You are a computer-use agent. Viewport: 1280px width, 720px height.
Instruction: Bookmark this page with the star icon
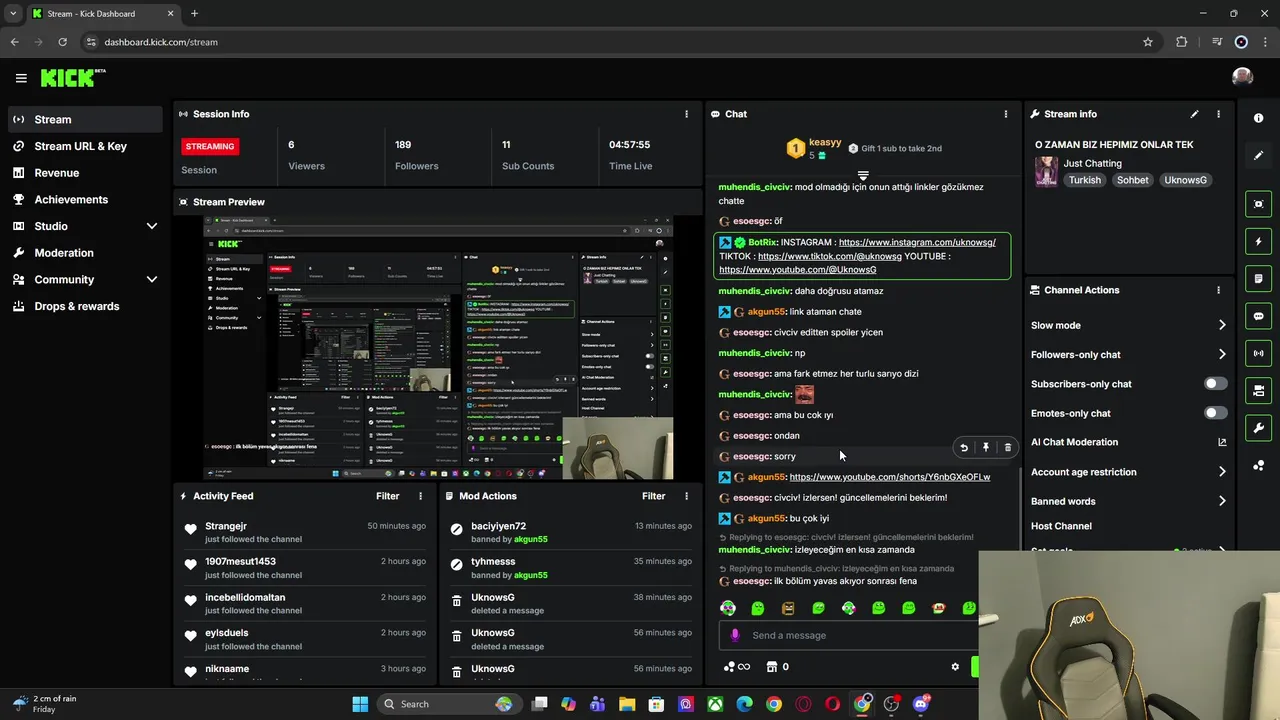[x=1148, y=42]
